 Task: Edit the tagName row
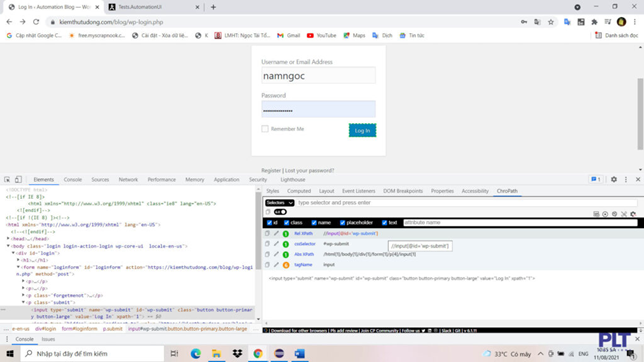(276, 265)
